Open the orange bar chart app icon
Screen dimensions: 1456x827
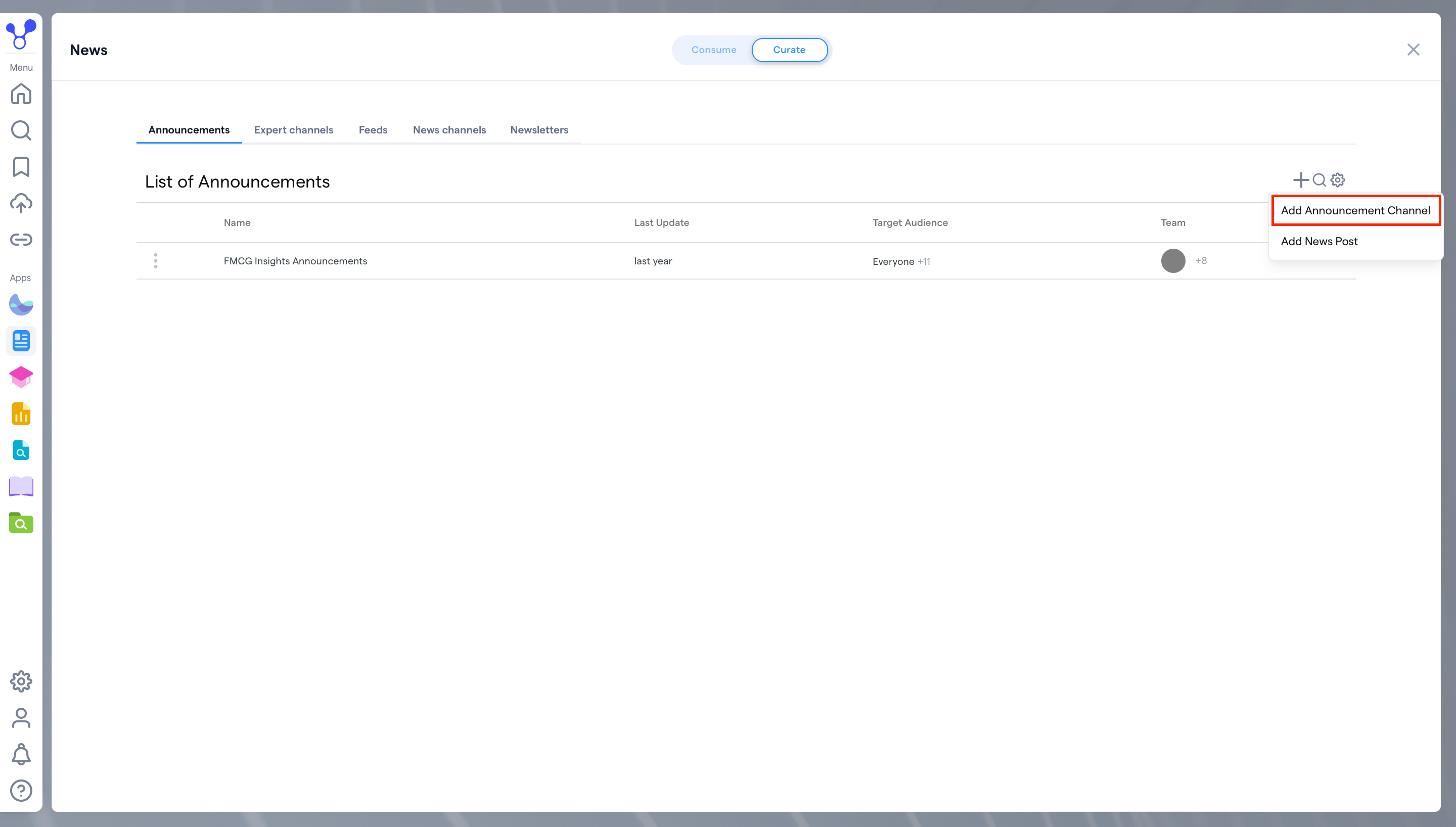coord(21,413)
